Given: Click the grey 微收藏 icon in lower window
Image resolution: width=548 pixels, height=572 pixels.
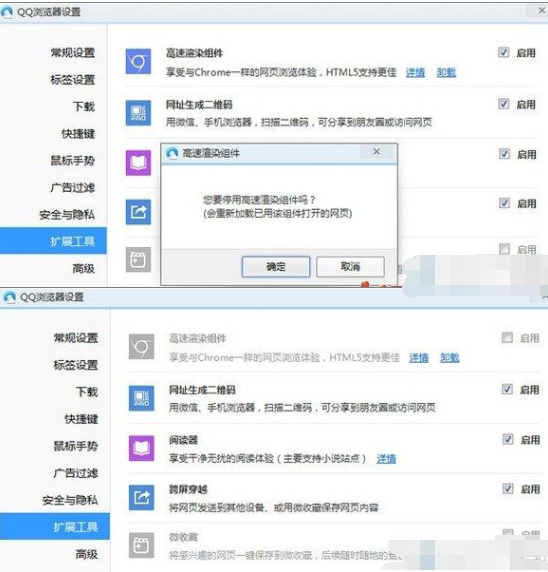Looking at the screenshot, I should pos(141,545).
